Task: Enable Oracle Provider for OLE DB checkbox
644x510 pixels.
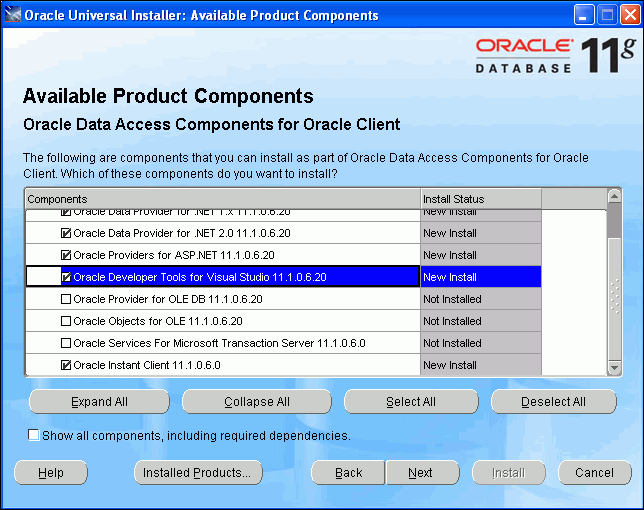Action: tap(66, 299)
